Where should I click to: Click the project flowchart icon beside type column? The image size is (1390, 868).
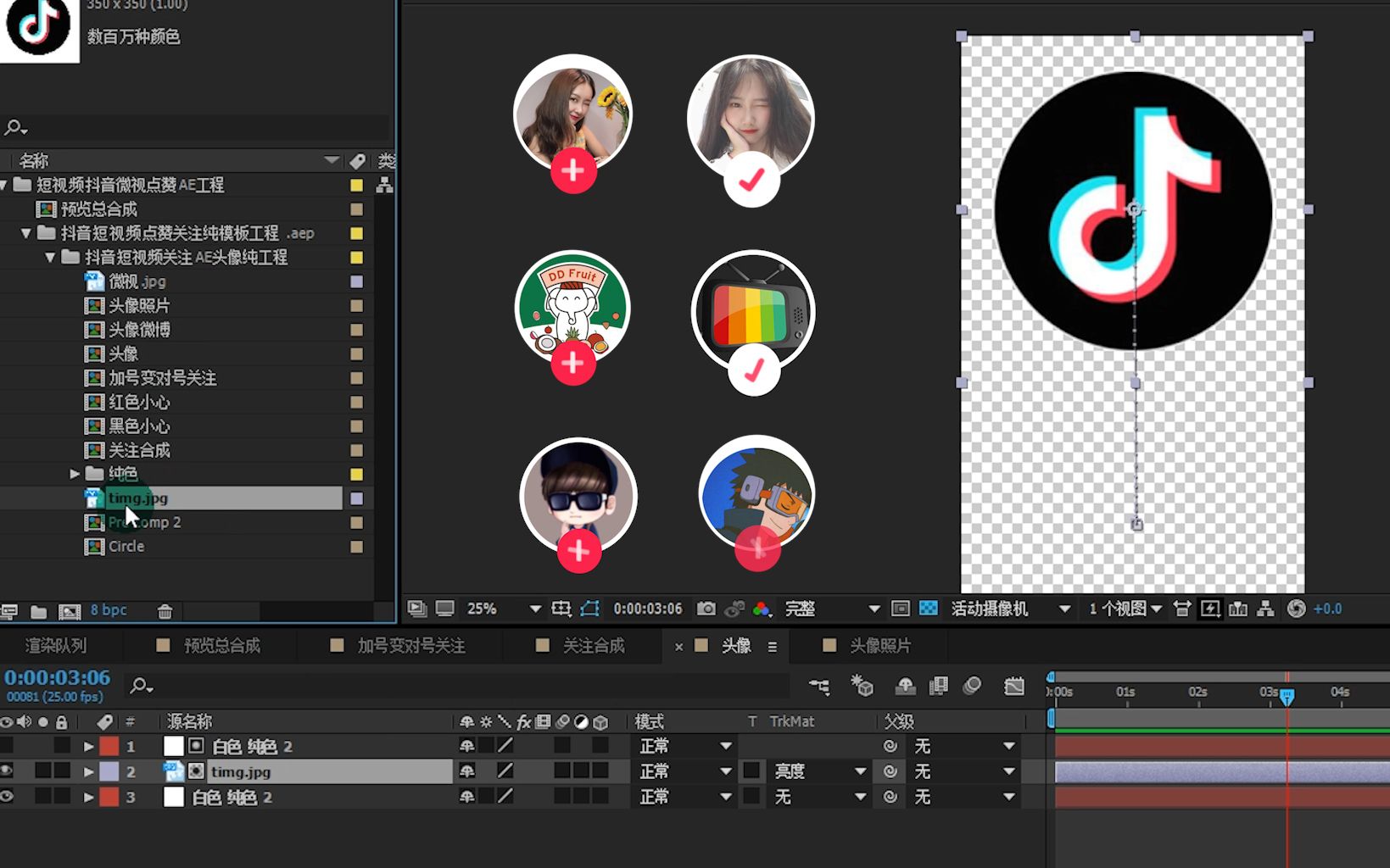384,185
